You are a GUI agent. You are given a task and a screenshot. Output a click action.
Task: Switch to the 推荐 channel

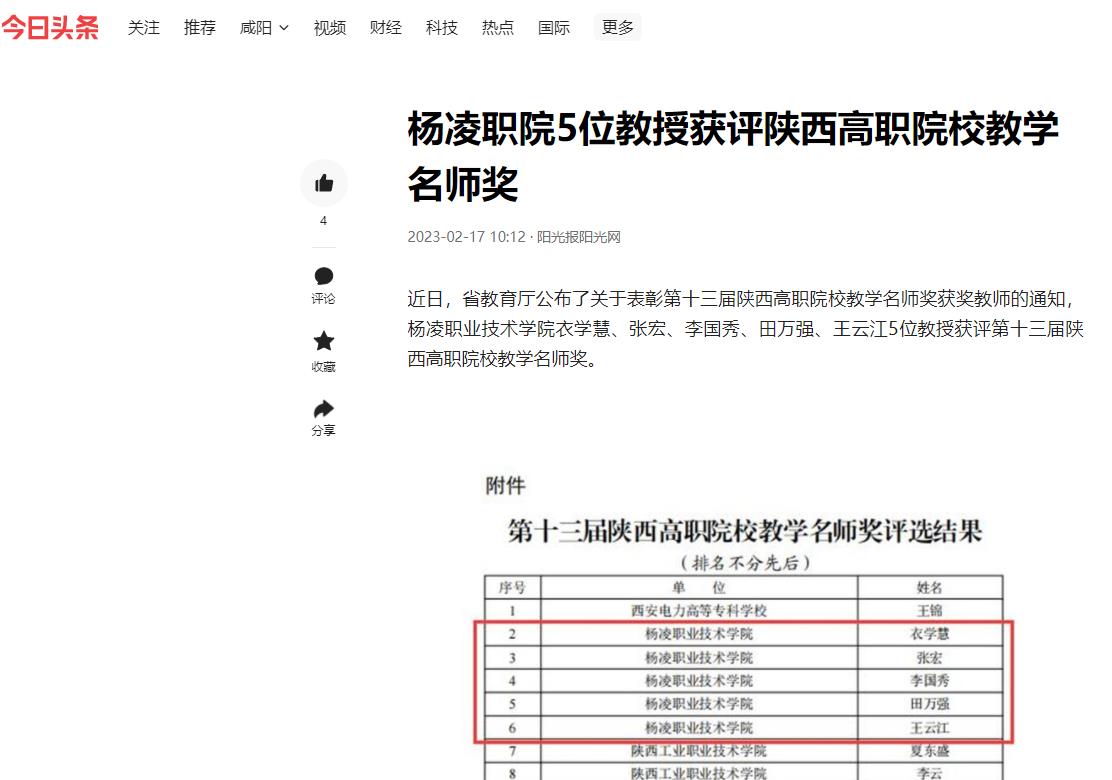tap(200, 28)
